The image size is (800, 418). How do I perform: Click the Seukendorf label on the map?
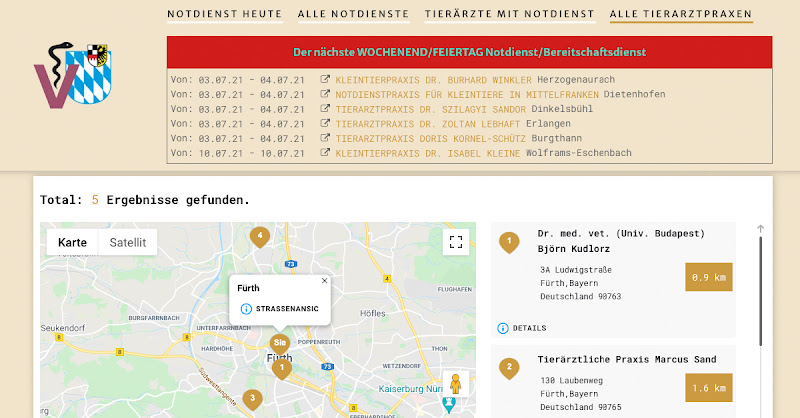(x=63, y=328)
